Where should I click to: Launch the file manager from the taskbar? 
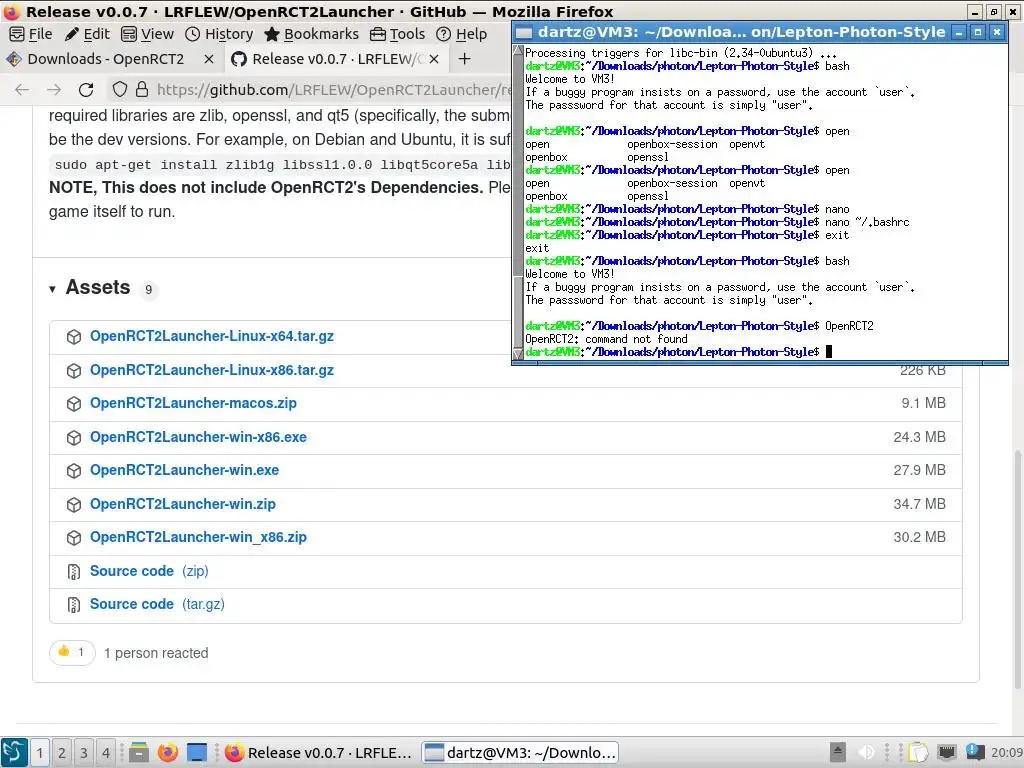(138, 753)
